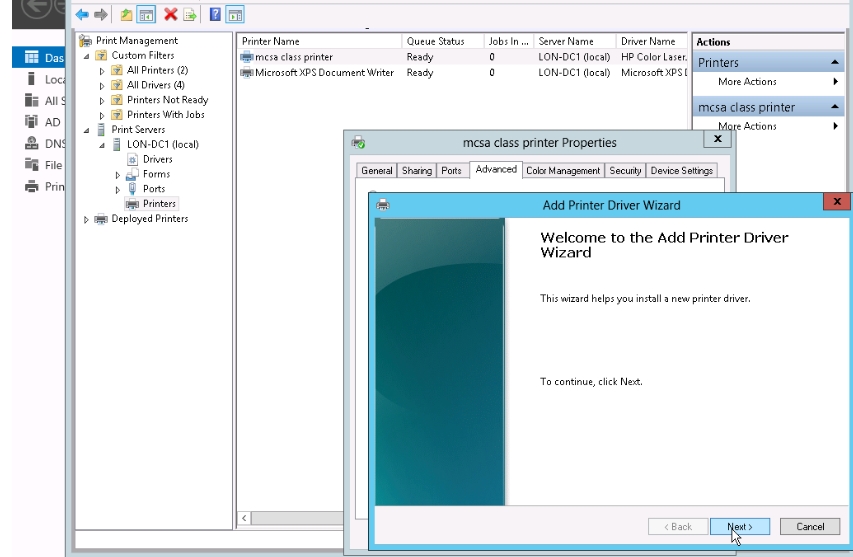The height and width of the screenshot is (557, 853).
Task: Open the Device Settings tab
Action: 682,170
